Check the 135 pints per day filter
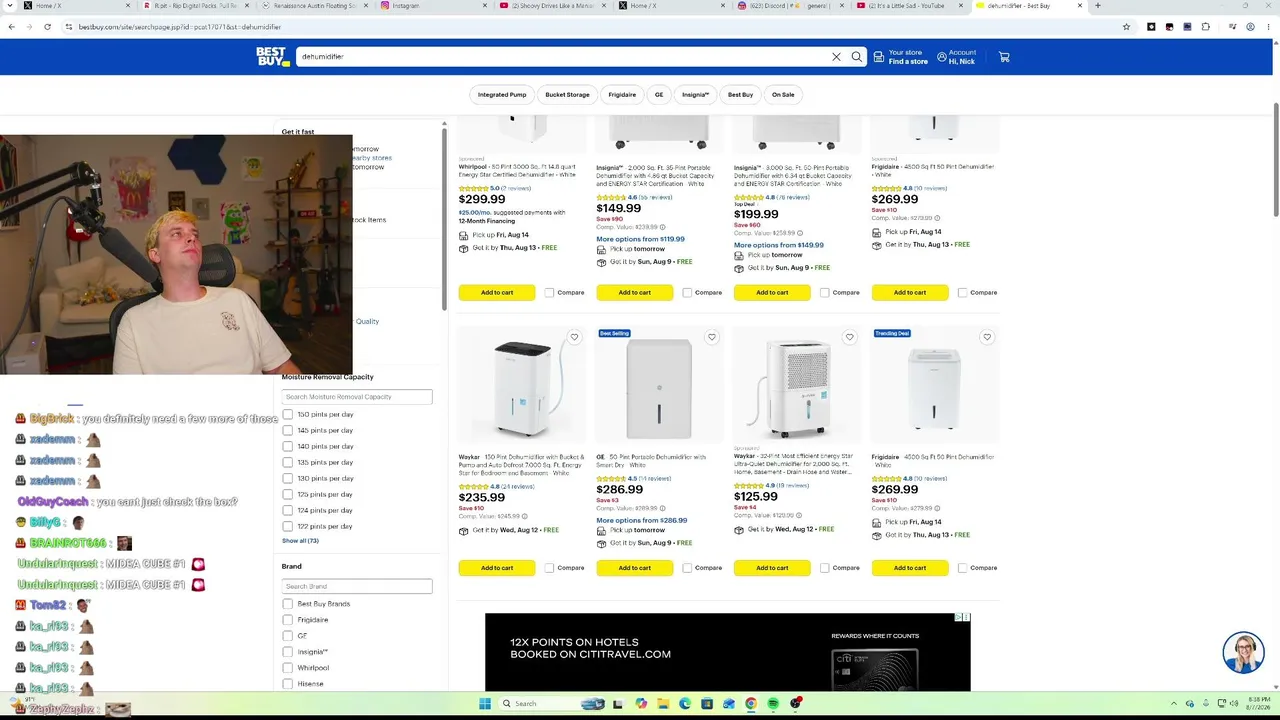 [288, 462]
